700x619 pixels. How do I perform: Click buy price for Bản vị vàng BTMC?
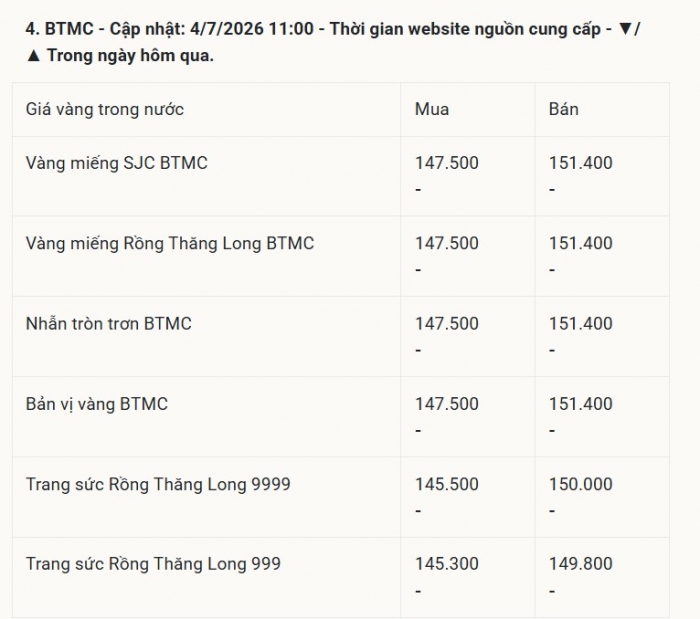[446, 404]
